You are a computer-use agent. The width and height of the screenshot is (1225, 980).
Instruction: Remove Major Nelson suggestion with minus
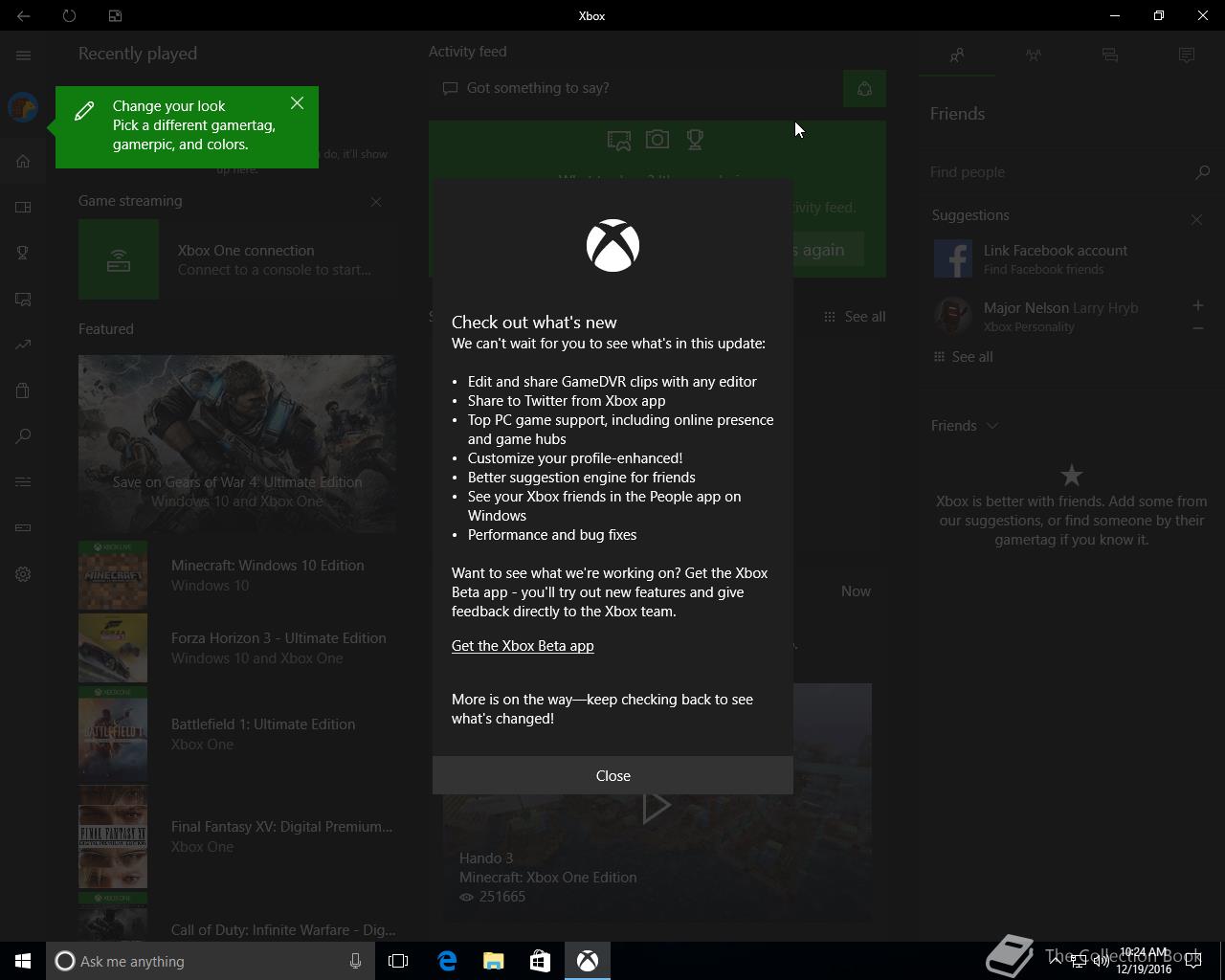[1197, 328]
